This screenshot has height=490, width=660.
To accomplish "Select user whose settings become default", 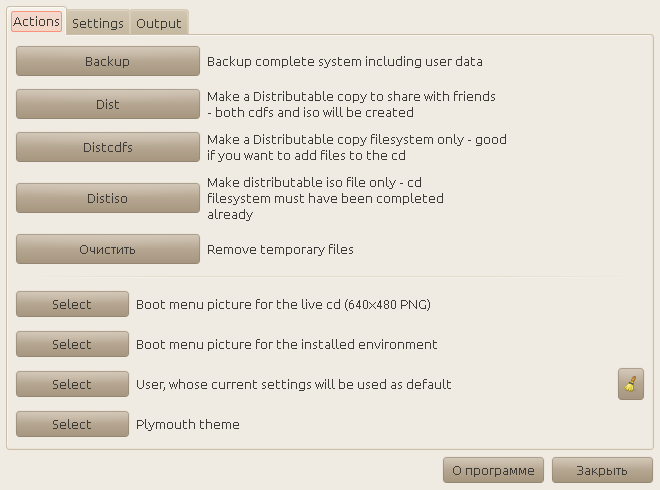I will [72, 384].
